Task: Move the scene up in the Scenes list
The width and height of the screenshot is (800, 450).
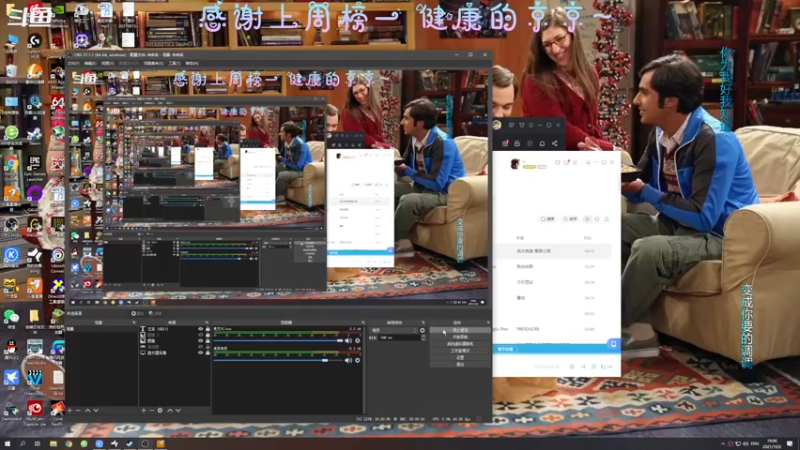Action: click(x=87, y=410)
